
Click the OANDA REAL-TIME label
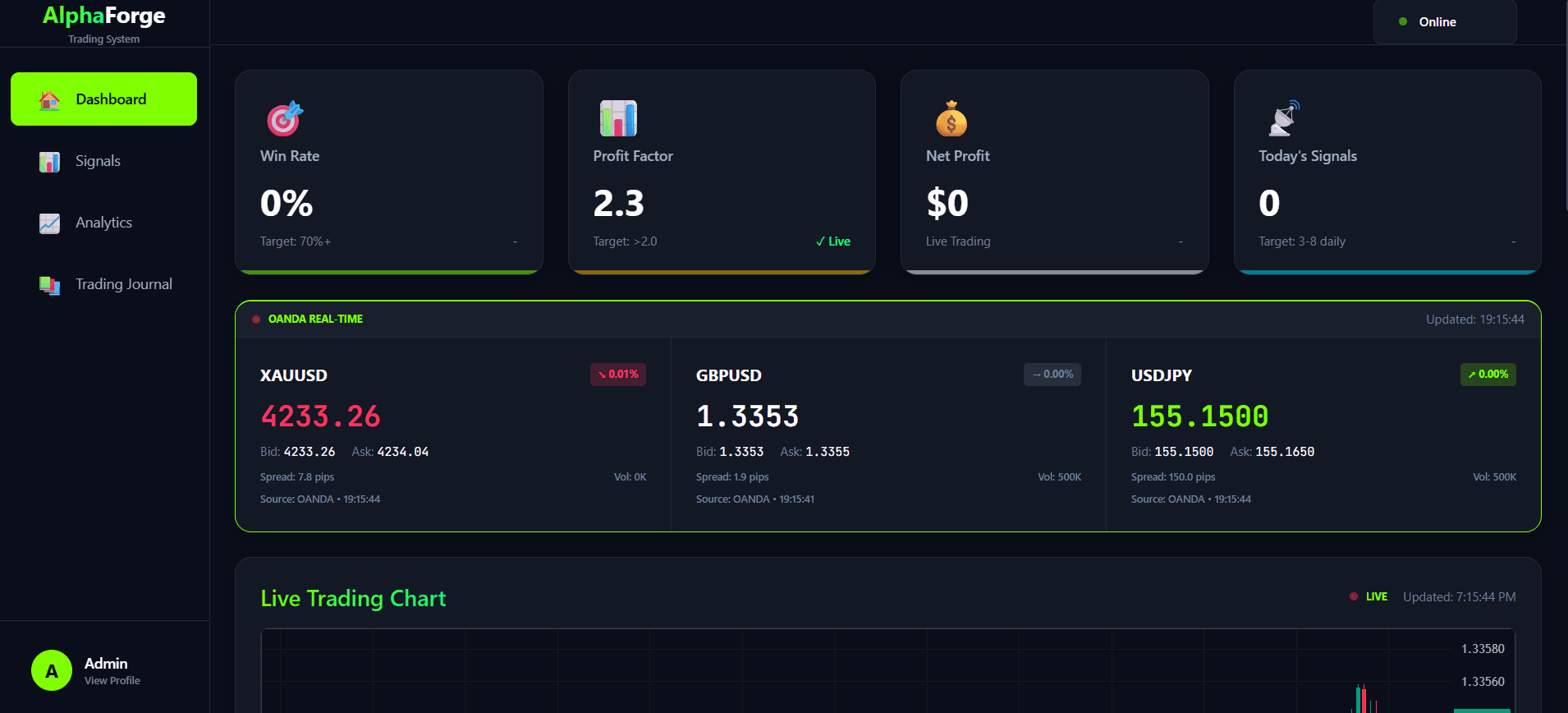315,319
